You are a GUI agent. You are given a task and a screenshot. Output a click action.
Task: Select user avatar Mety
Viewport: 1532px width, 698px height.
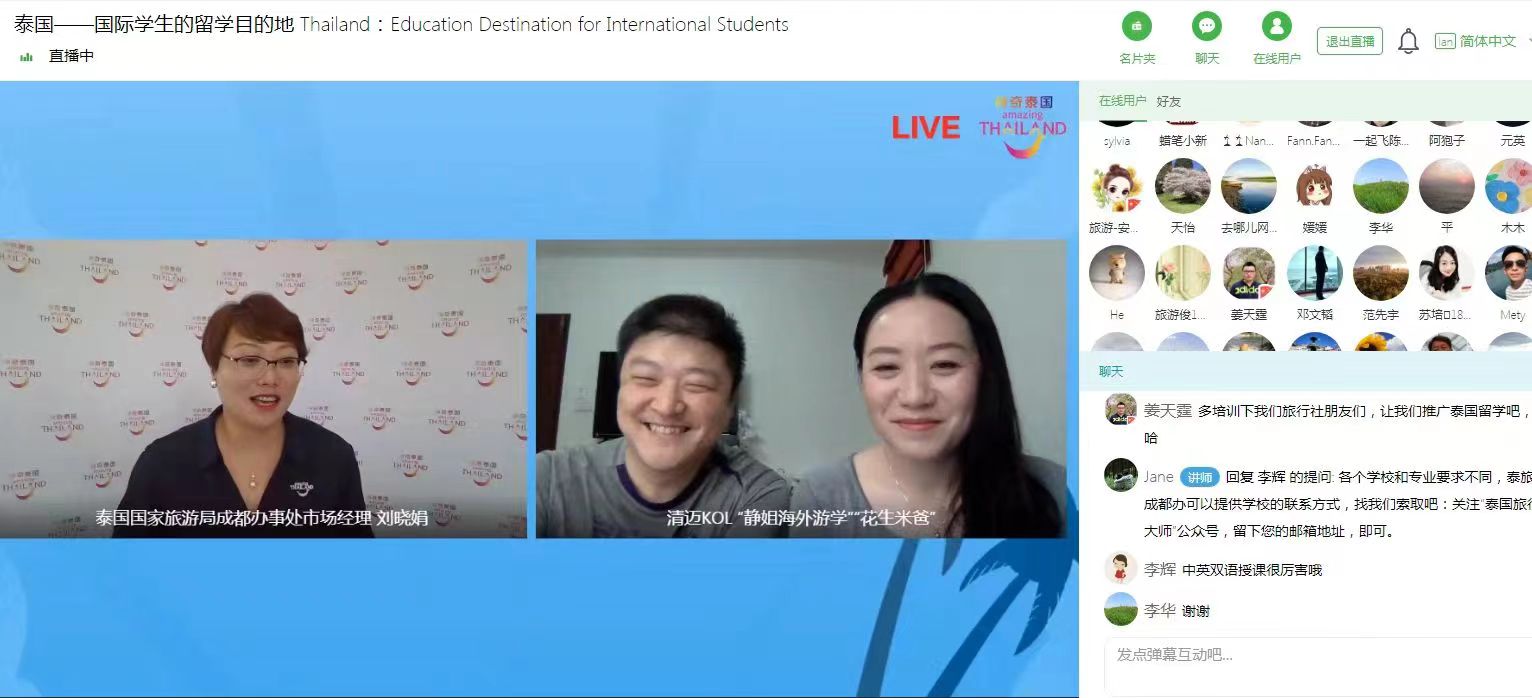click(1510, 273)
